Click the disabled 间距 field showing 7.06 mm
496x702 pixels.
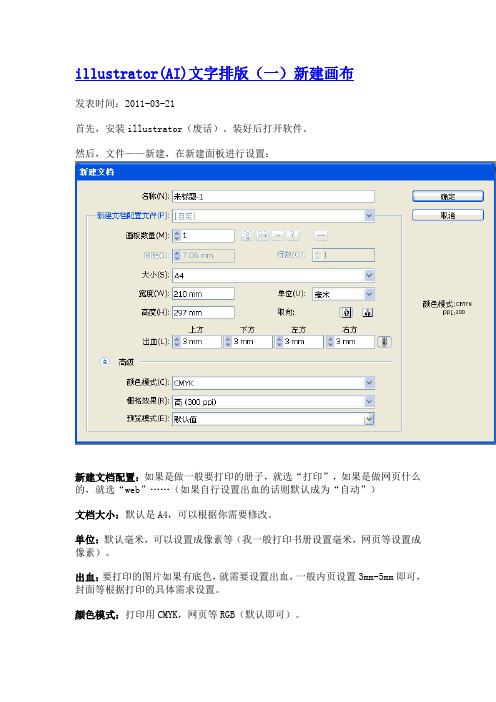click(203, 255)
